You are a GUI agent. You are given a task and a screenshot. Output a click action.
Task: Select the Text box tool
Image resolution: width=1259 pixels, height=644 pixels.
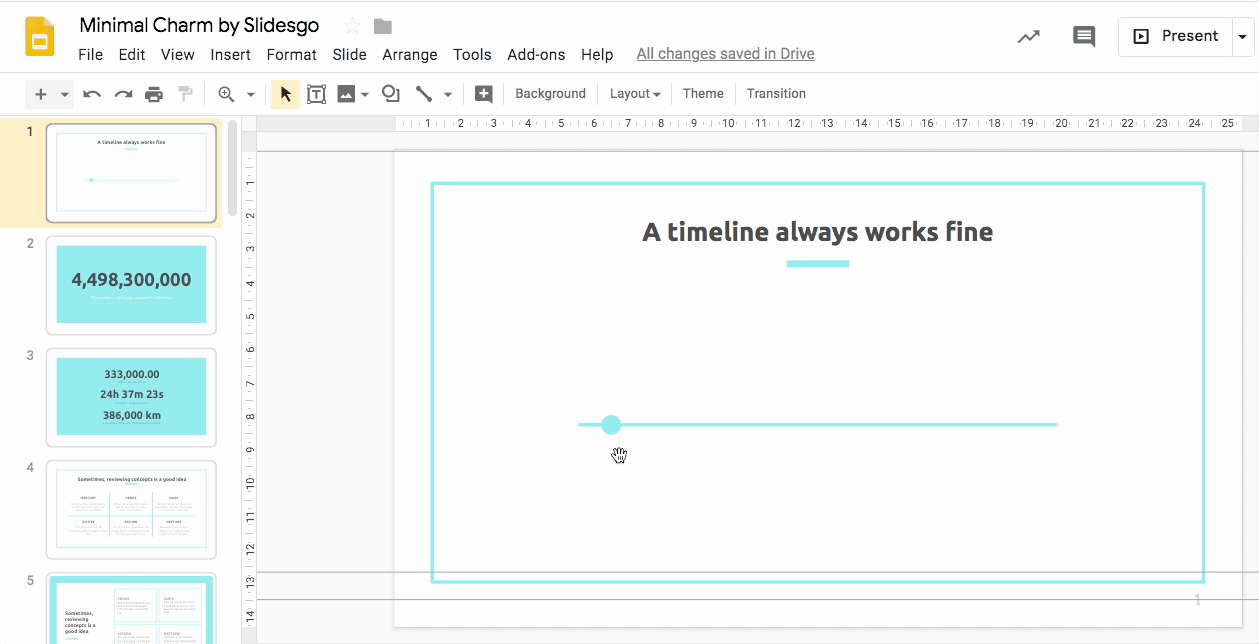(x=316, y=93)
